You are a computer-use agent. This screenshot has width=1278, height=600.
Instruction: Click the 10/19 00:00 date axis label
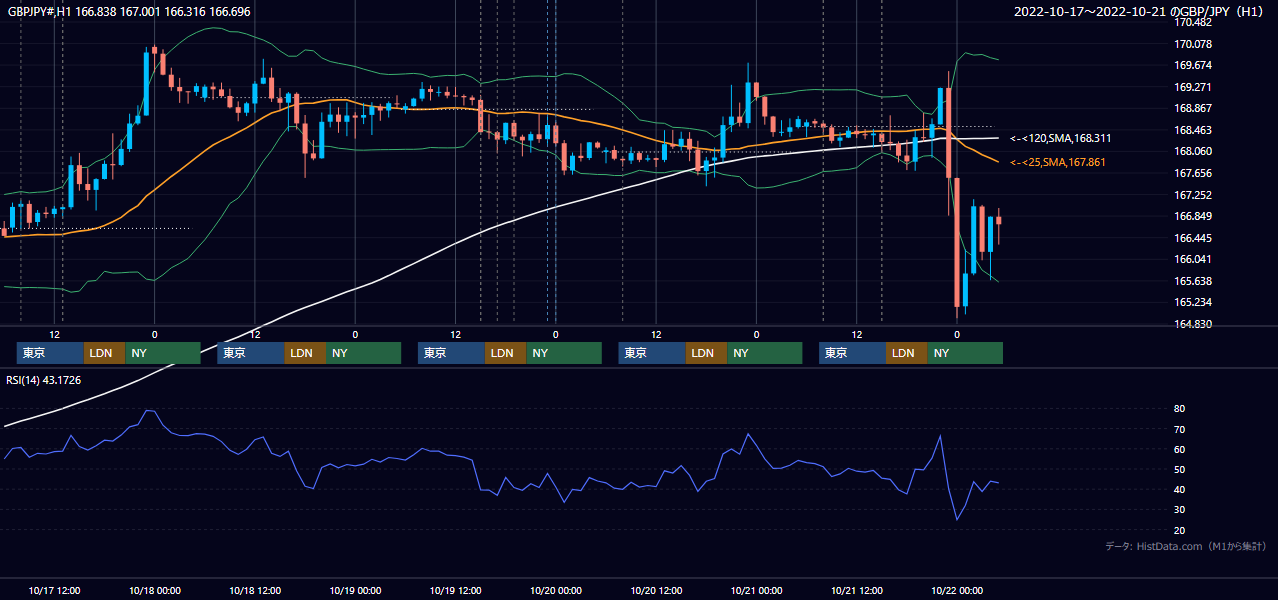tap(355, 590)
